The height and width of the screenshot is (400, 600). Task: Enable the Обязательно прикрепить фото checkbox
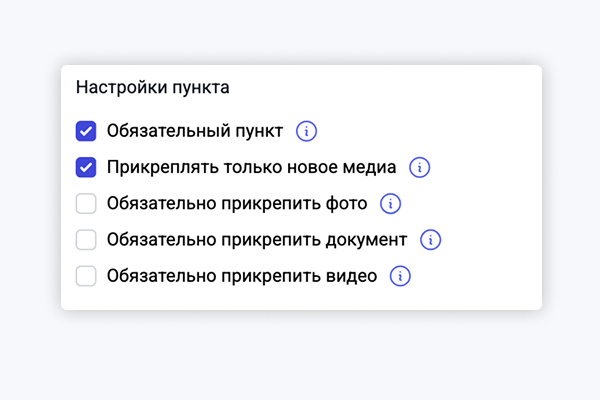pyautogui.click(x=86, y=204)
